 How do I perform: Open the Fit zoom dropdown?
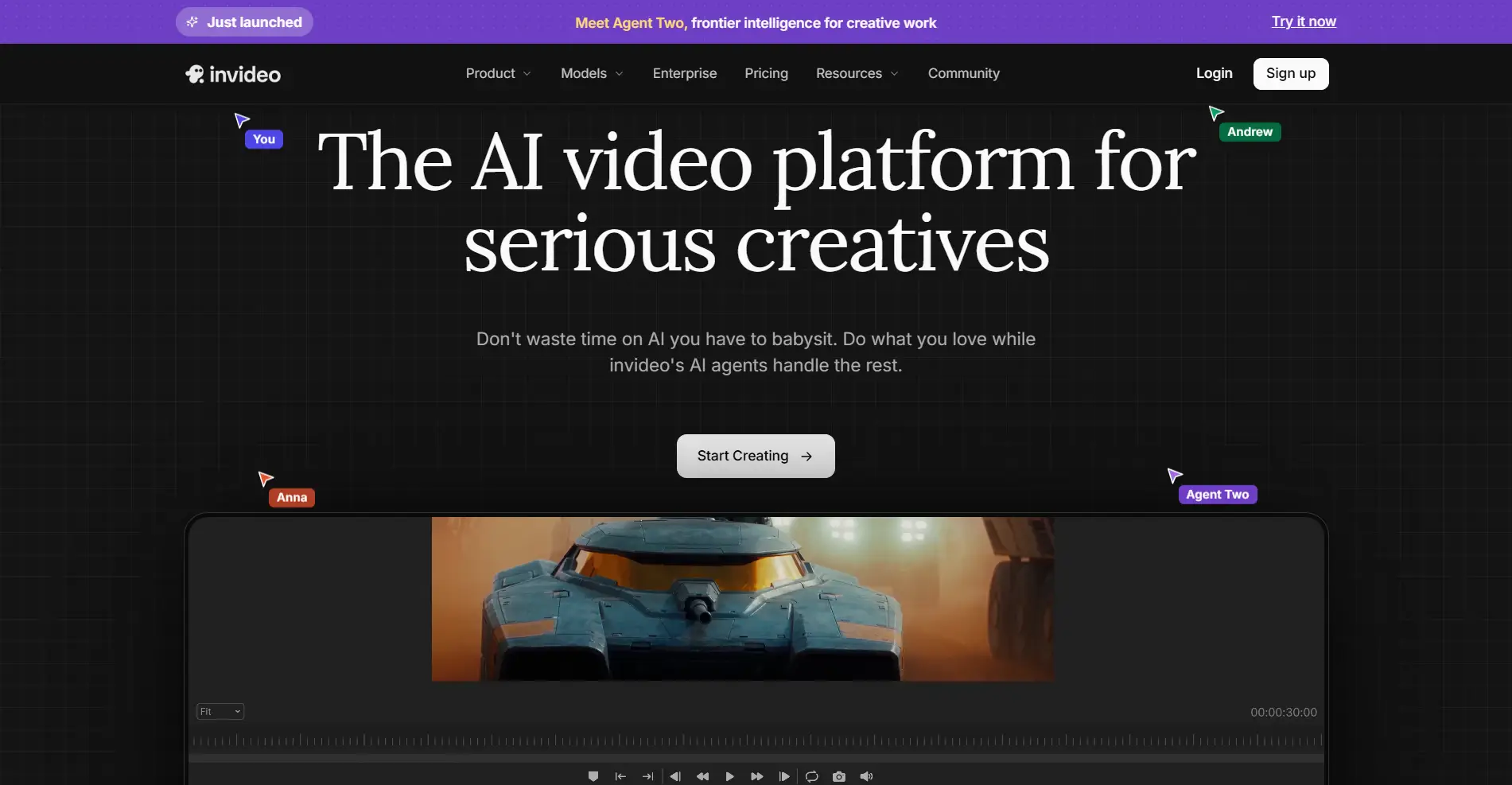[220, 712]
